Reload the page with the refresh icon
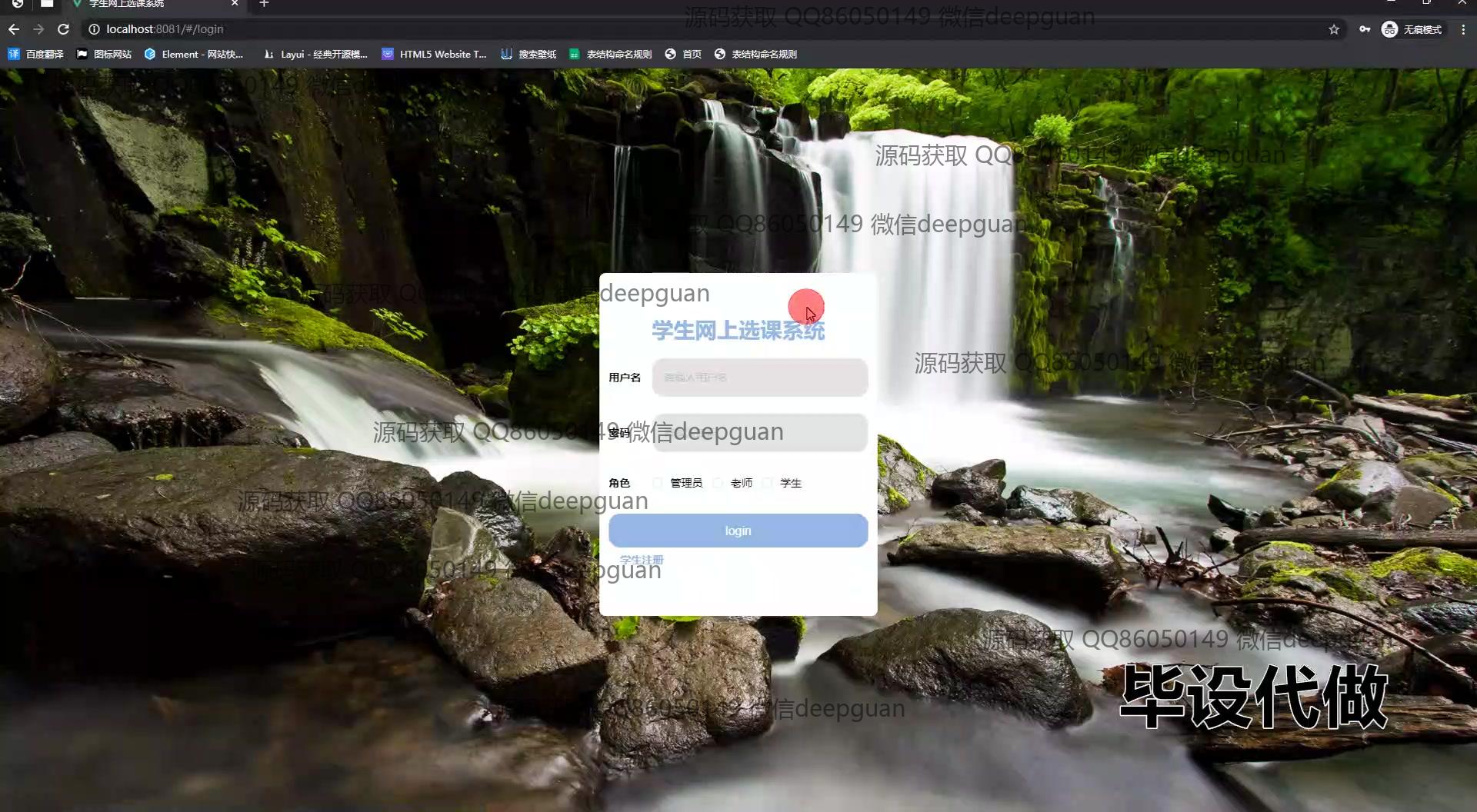Image resolution: width=1477 pixels, height=812 pixels. (x=64, y=29)
